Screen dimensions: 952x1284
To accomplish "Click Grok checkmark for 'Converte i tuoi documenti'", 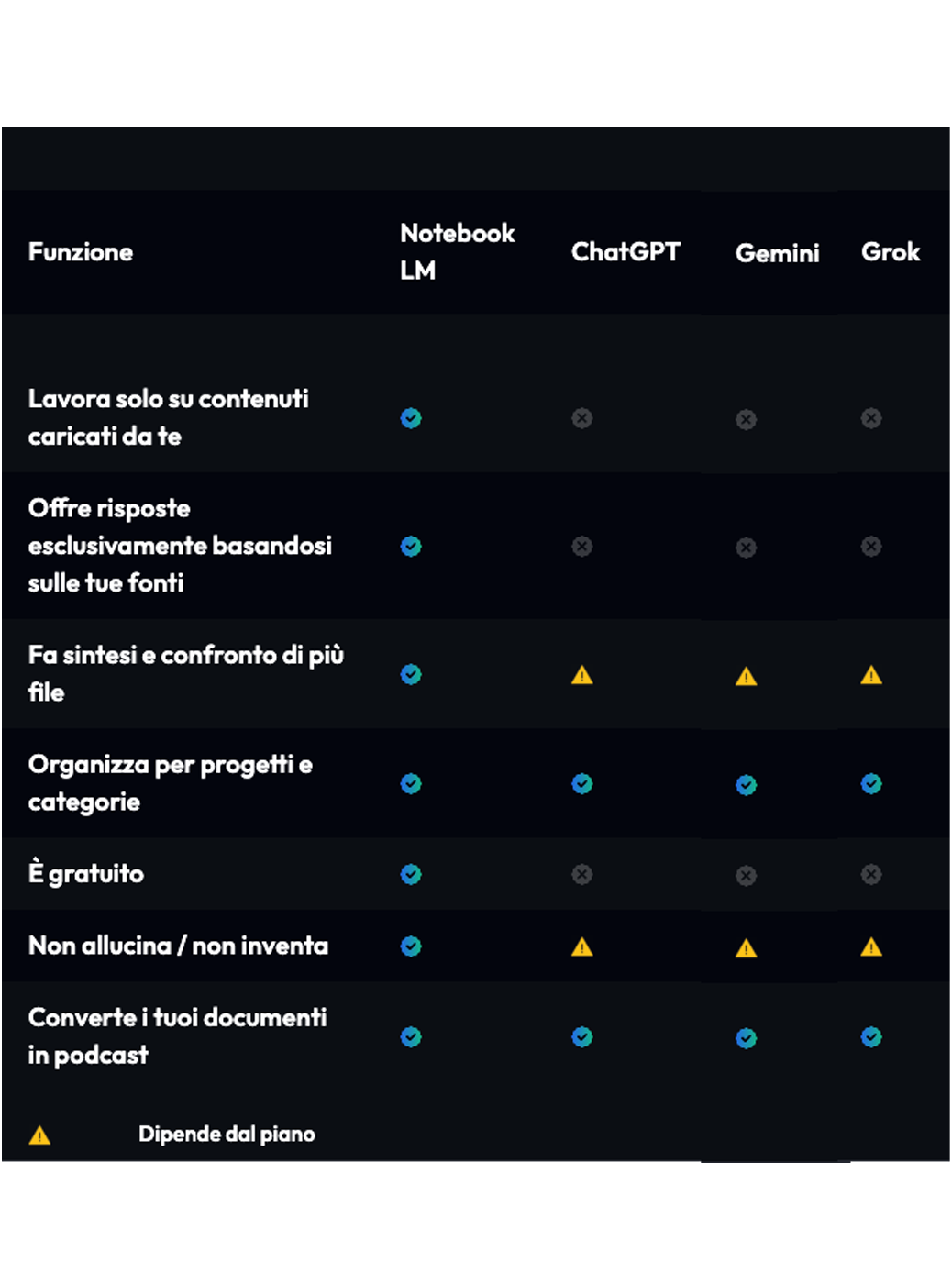I will pos(871,1037).
